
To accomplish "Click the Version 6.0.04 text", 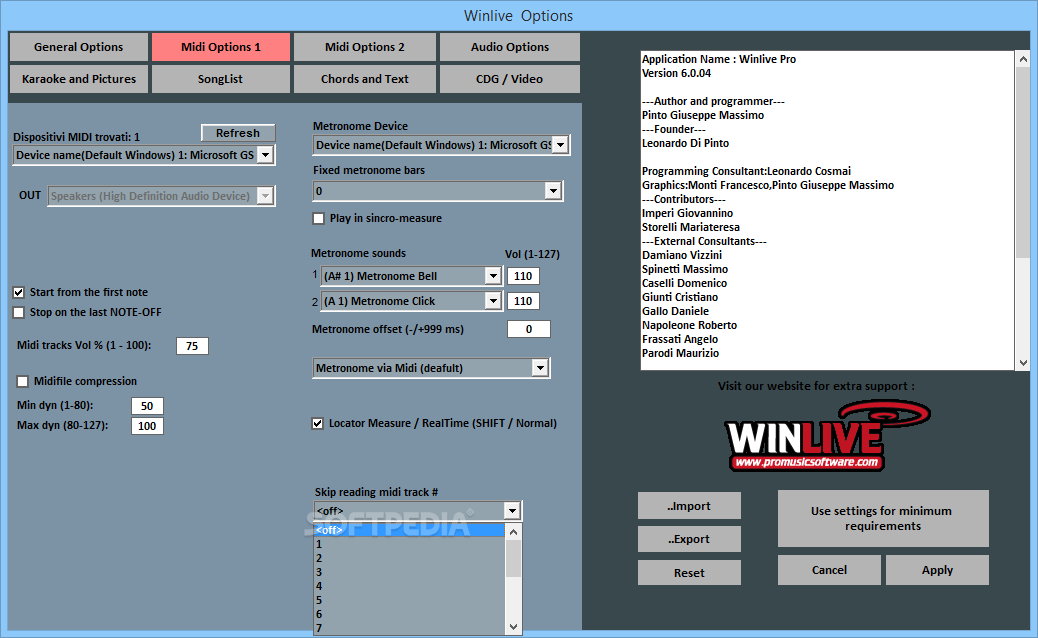I will coord(677,73).
